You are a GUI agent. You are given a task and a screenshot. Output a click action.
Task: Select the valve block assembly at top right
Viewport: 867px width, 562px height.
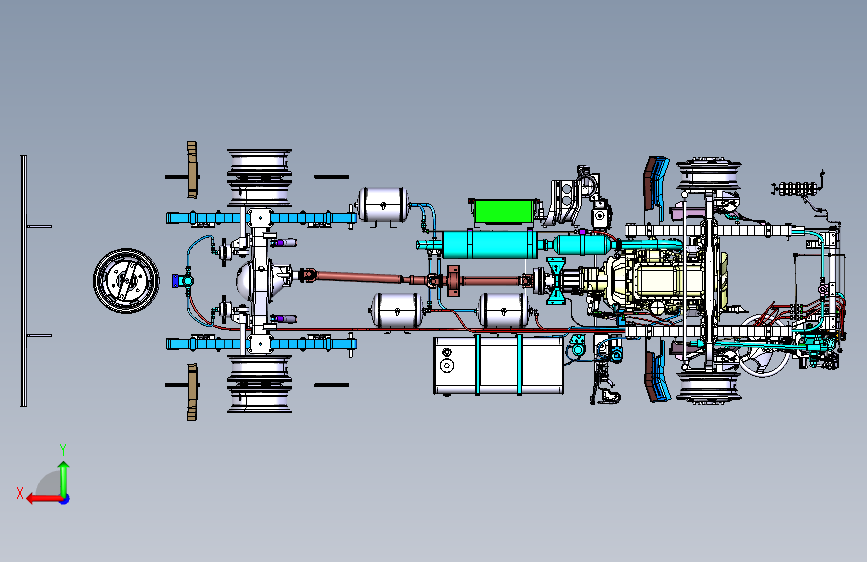tap(795, 189)
